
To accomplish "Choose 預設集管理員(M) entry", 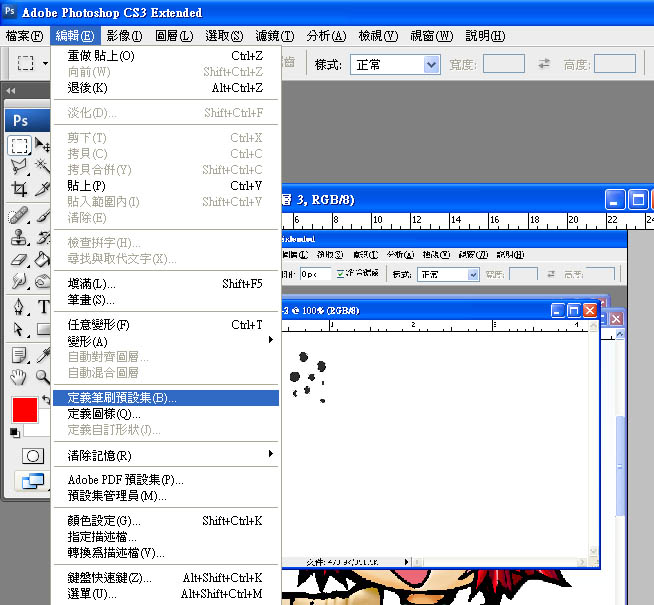I will coord(166,496).
